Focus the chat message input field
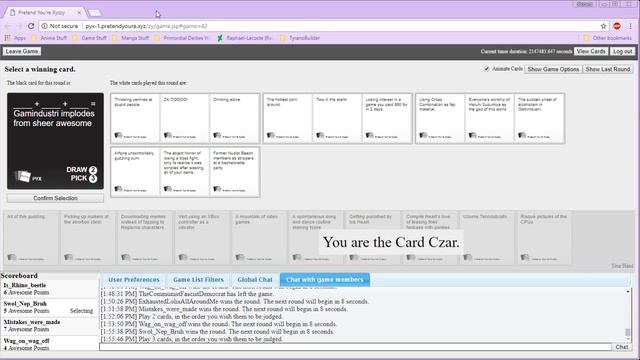This screenshot has width=640, height=360. tap(356, 347)
